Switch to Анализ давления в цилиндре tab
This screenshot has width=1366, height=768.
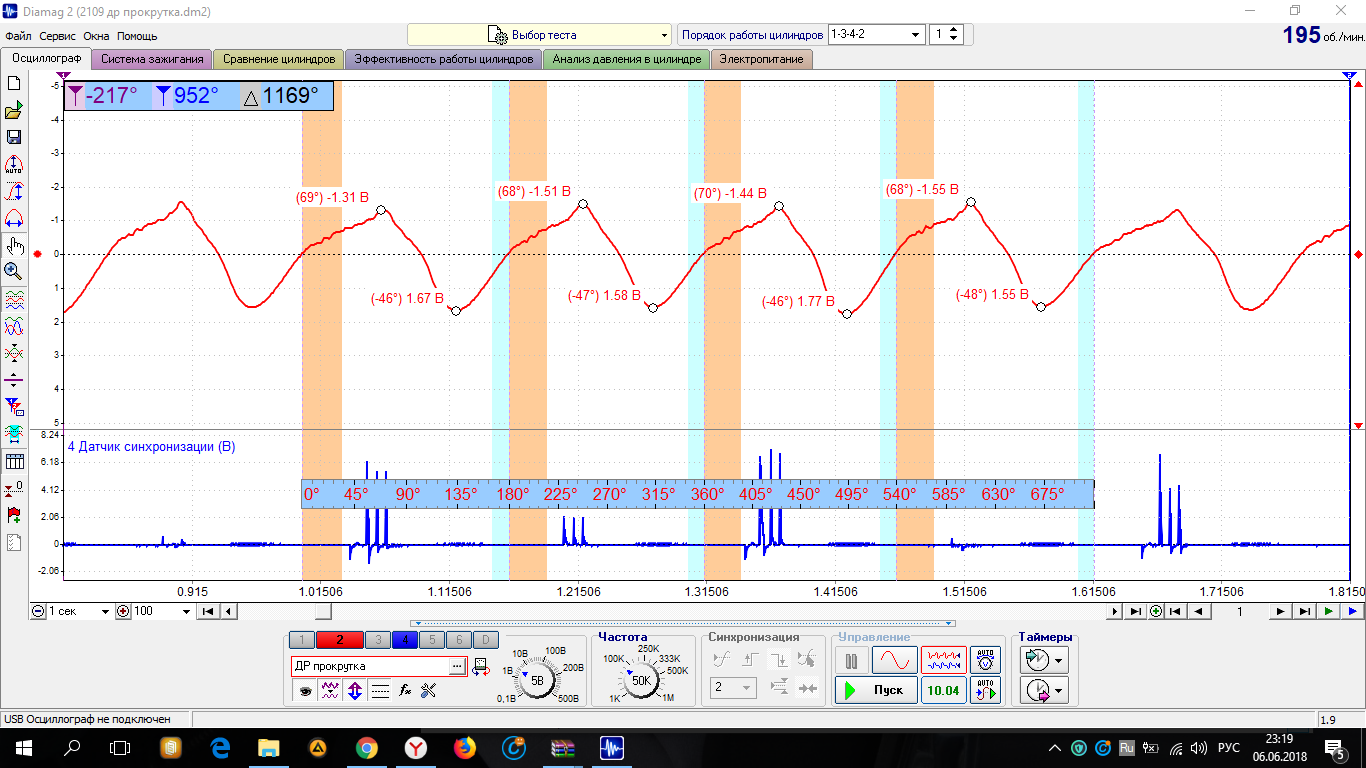click(x=626, y=59)
